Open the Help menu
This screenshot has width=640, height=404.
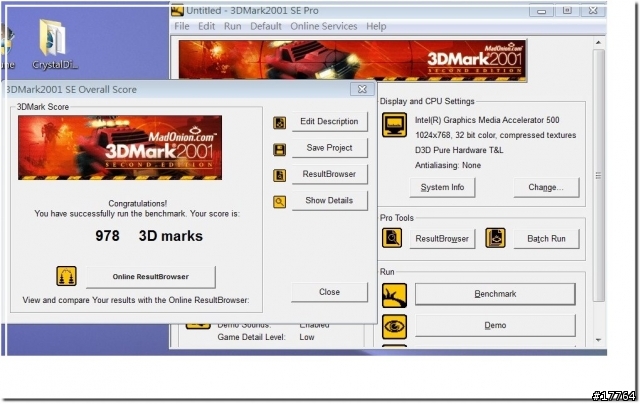(376, 27)
